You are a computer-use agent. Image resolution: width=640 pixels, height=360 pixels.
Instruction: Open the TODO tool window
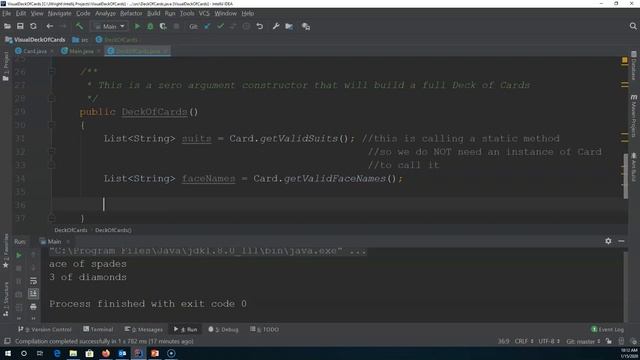pos(264,329)
